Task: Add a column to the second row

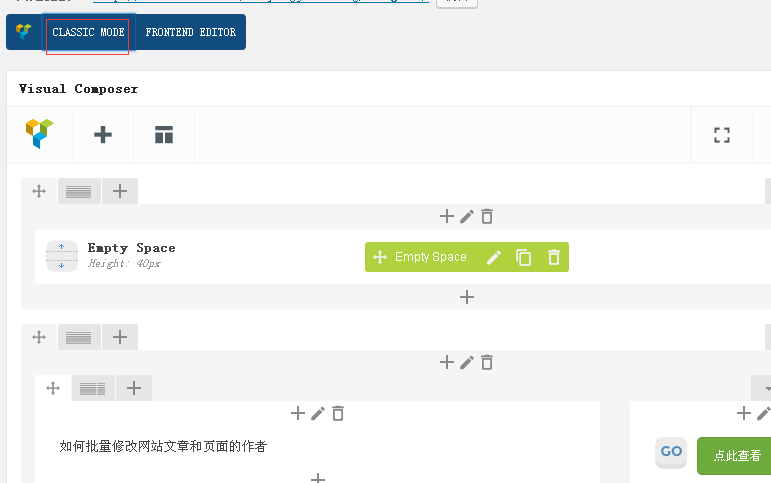Action: (x=120, y=337)
